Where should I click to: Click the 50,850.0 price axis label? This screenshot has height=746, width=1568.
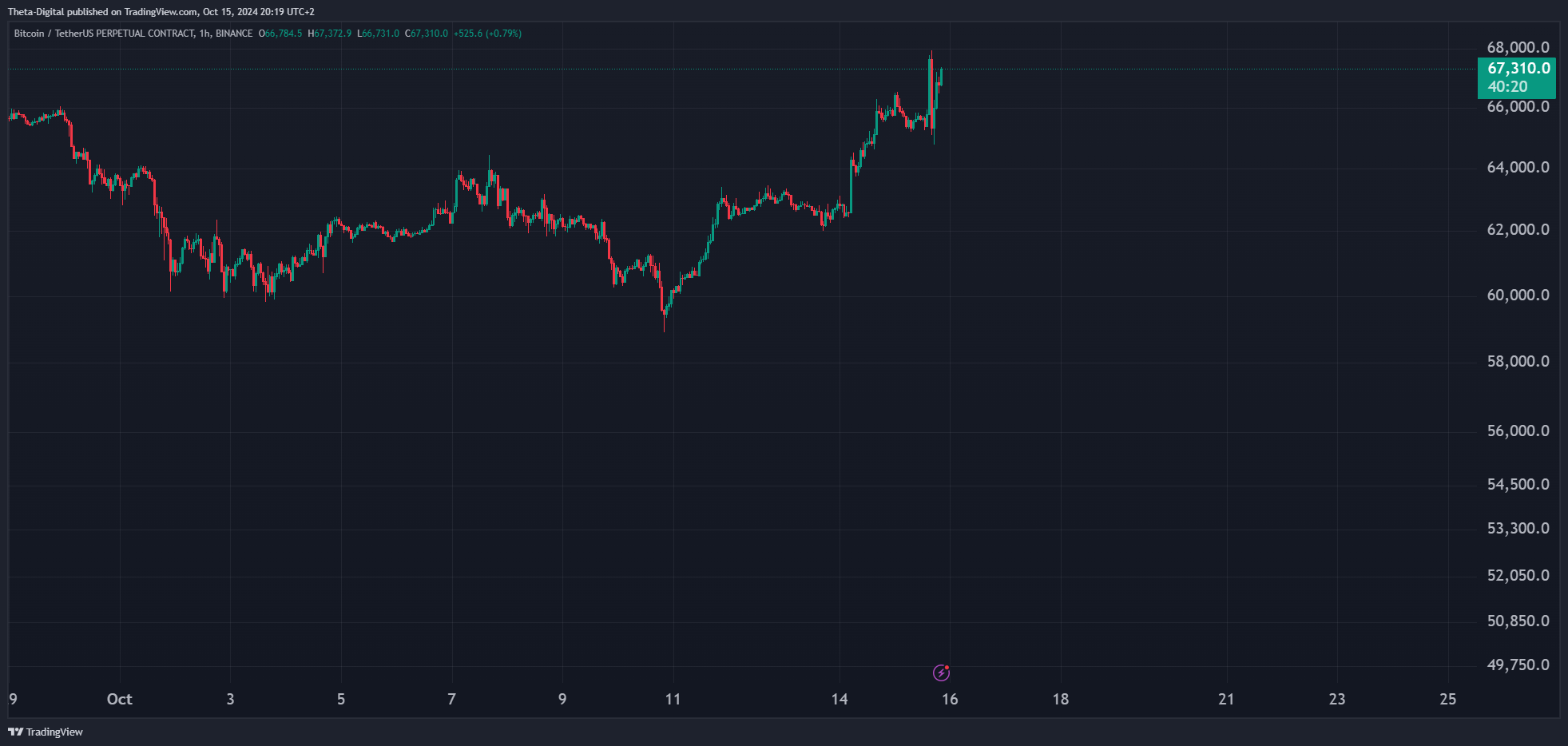pyautogui.click(x=1518, y=621)
